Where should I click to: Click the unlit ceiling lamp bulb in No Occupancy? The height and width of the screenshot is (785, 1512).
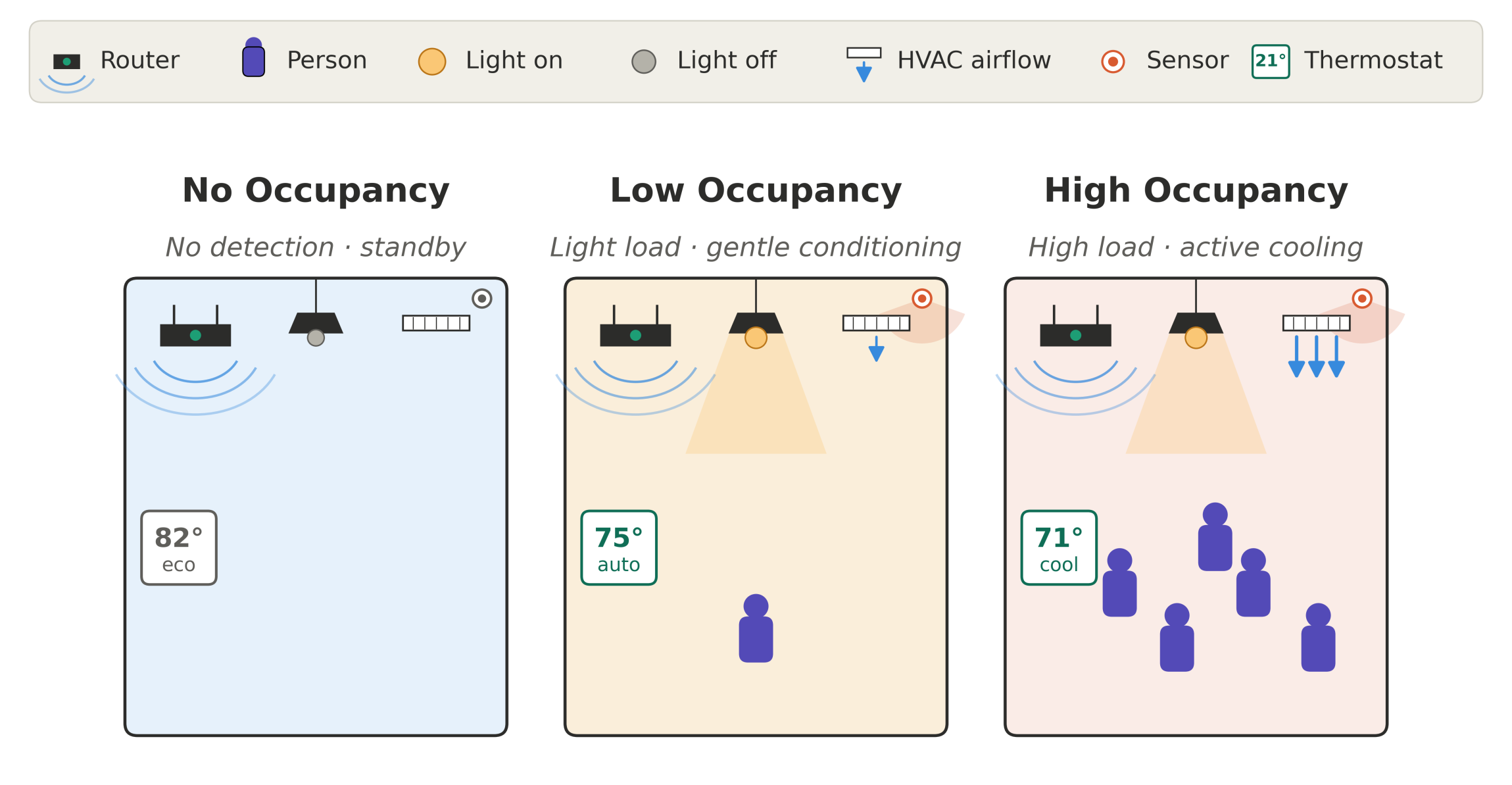tap(316, 338)
